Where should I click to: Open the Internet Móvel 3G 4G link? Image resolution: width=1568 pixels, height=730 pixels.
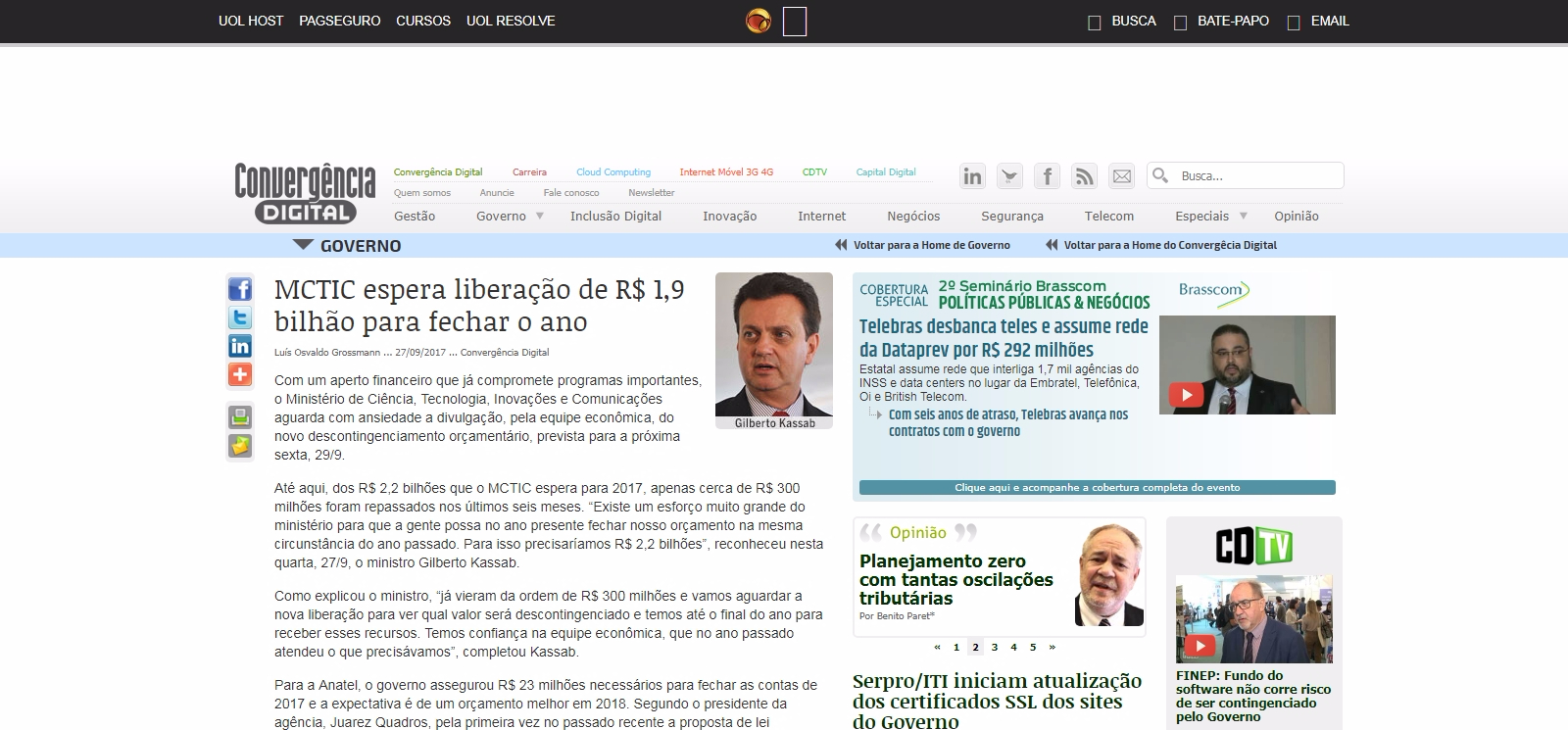pyautogui.click(x=726, y=171)
